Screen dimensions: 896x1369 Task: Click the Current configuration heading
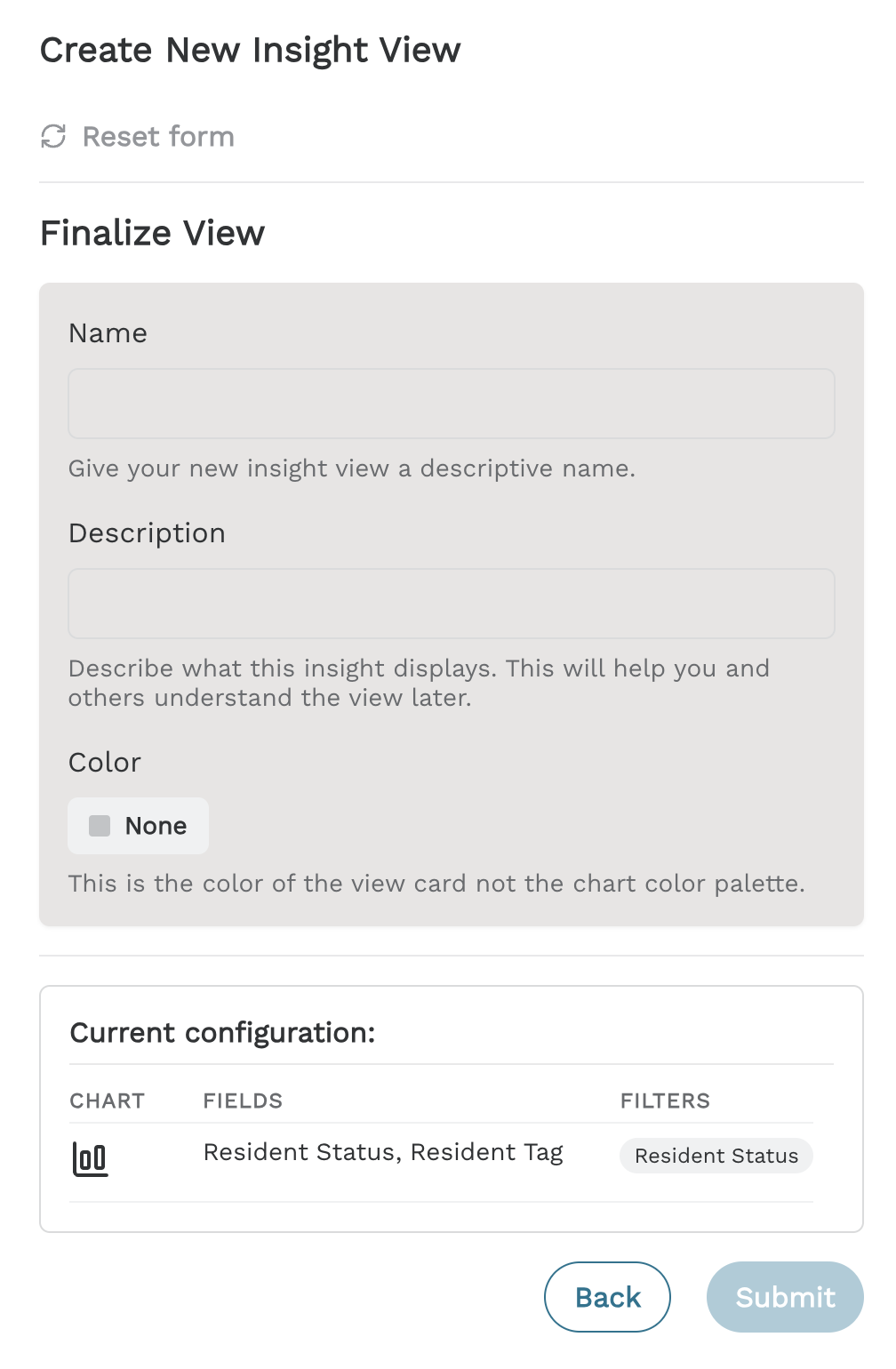click(222, 1033)
